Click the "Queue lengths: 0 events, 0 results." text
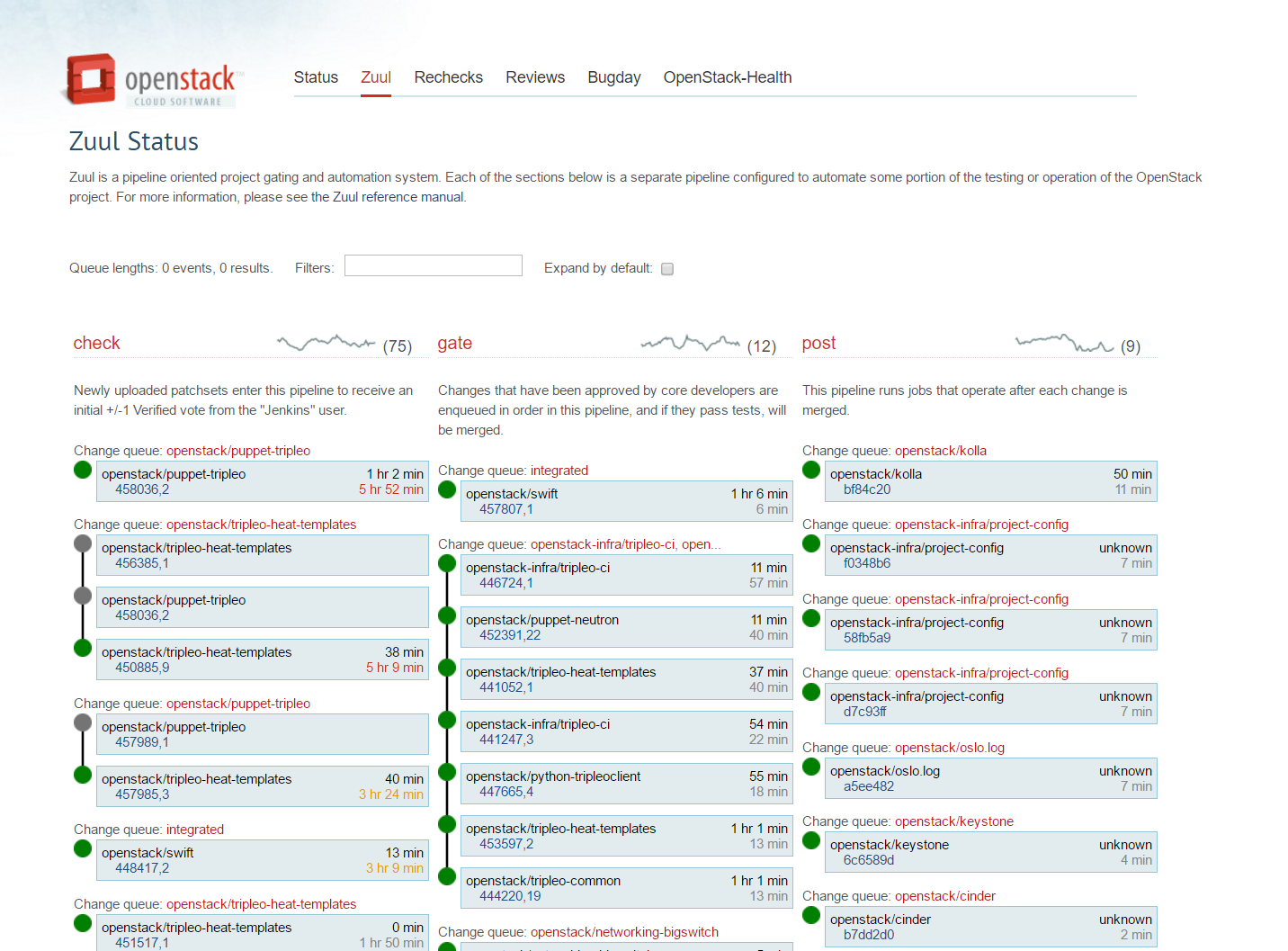Image resolution: width=1288 pixels, height=951 pixels. (171, 268)
